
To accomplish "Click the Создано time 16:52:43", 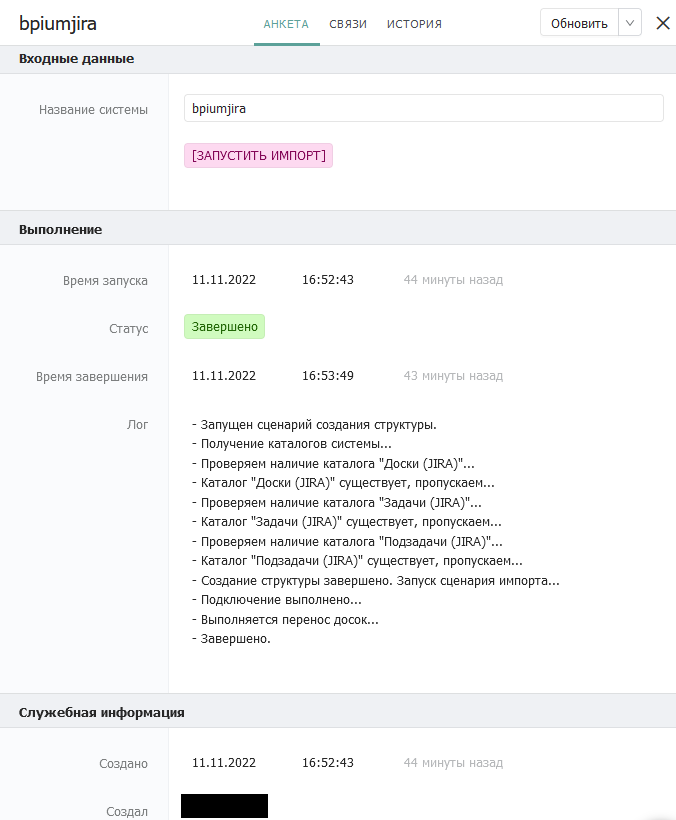I will coord(328,763).
